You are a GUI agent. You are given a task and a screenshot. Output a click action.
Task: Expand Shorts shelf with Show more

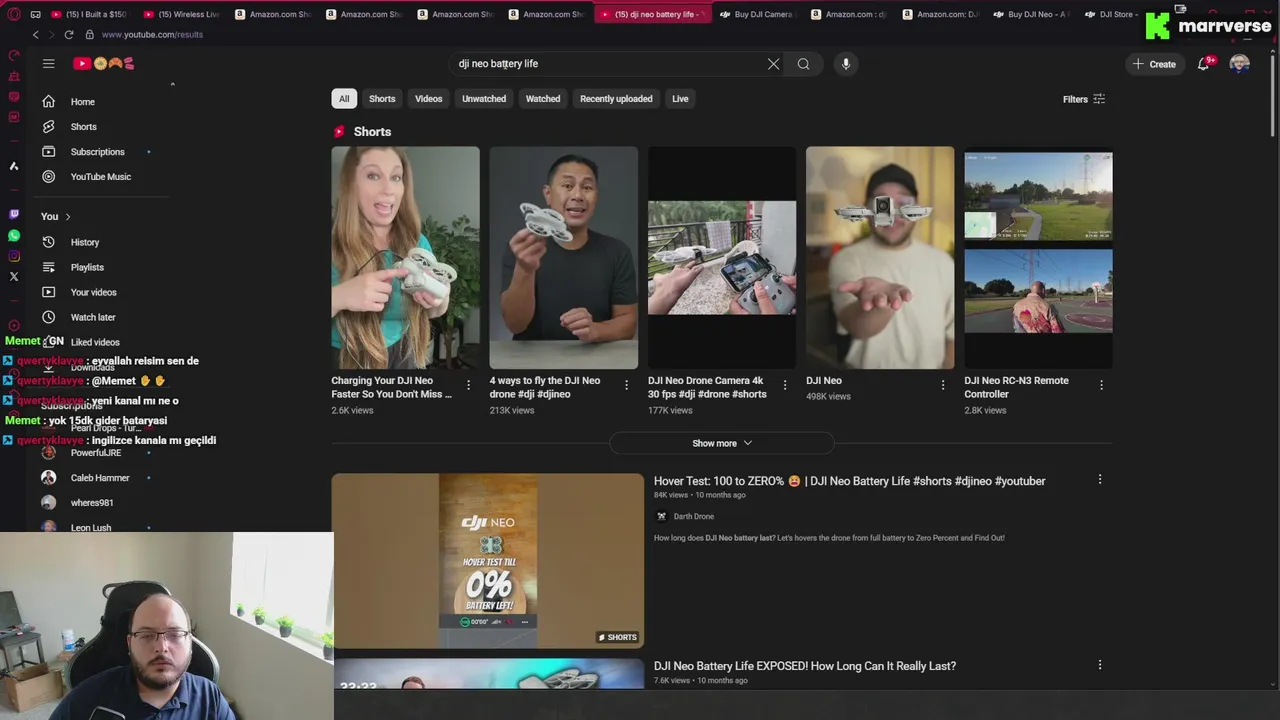coord(722,443)
